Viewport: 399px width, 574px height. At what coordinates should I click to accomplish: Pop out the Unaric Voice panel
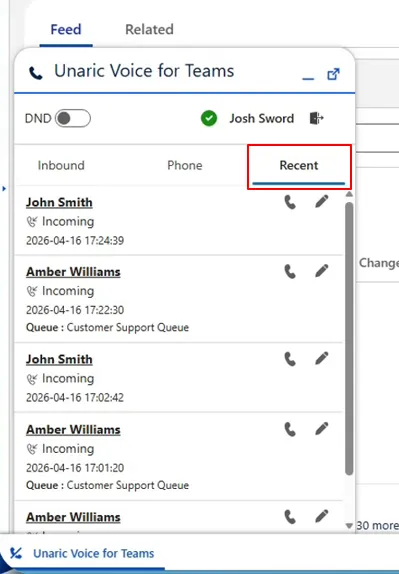click(x=333, y=74)
